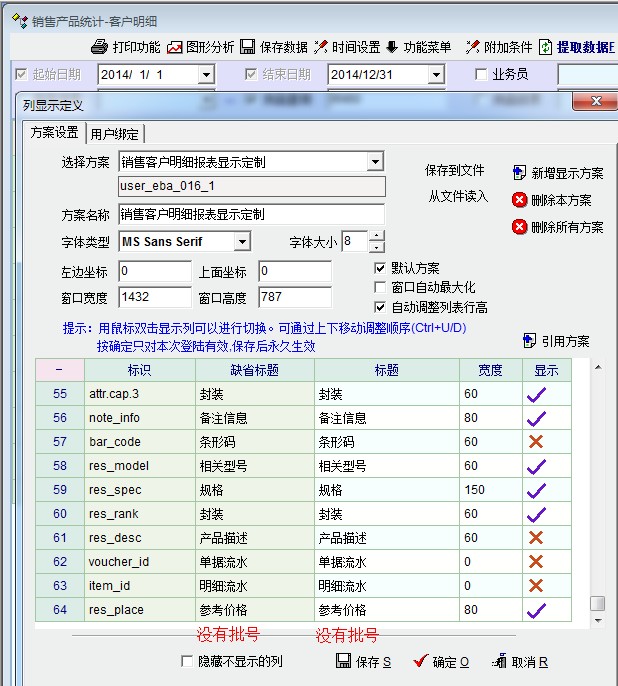Viewport: 618px width, 686px height.
Task: Click 新增显示方案 add scheme icon
Action: (x=520, y=173)
